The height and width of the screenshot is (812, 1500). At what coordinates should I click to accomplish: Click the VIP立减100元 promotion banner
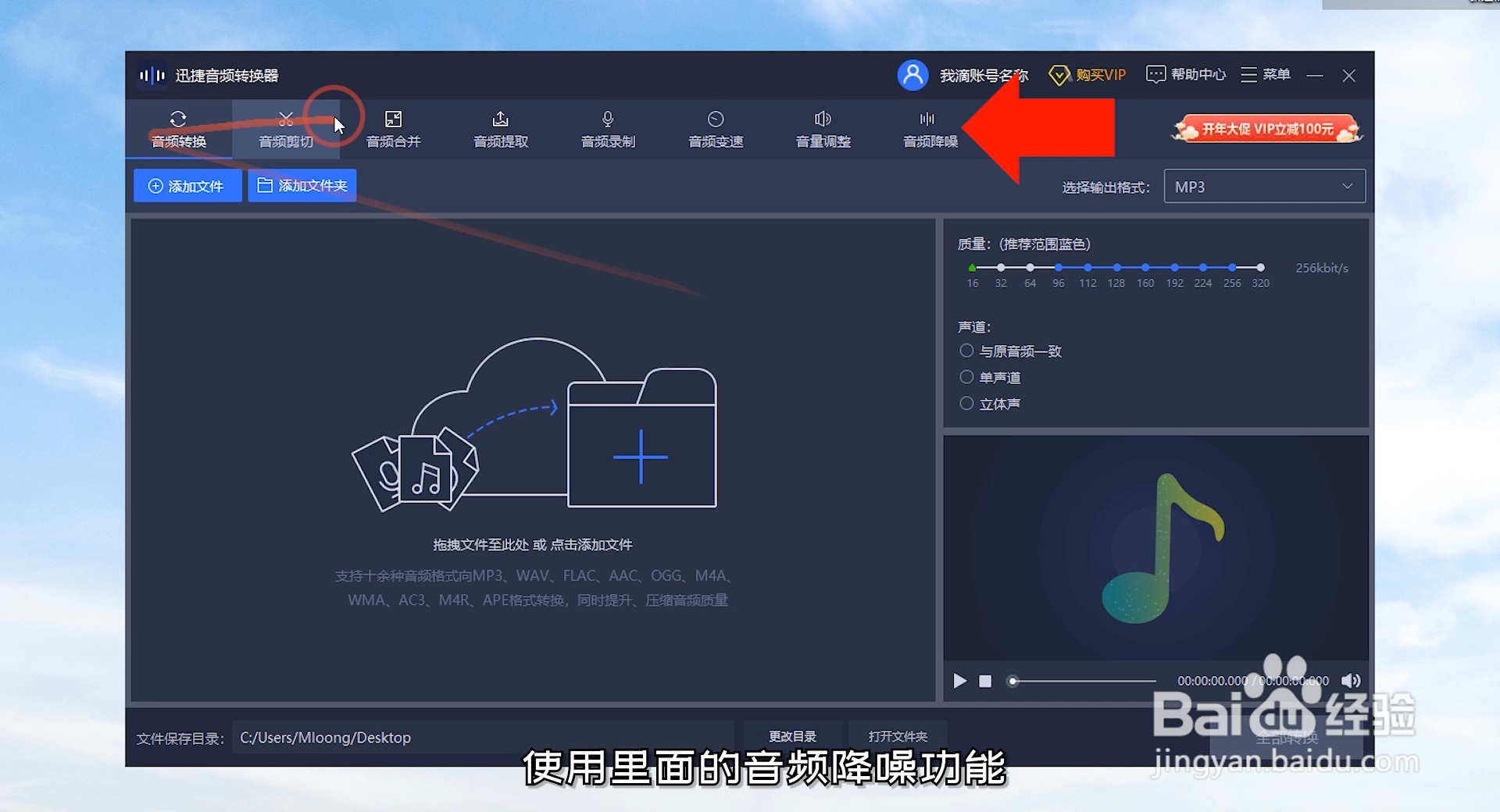[x=1266, y=129]
